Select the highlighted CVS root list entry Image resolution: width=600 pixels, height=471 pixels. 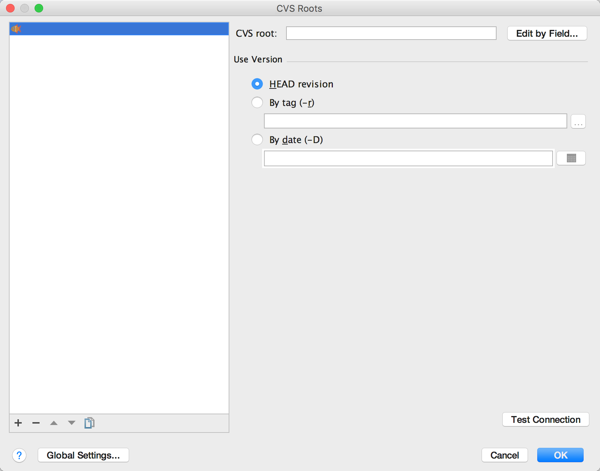click(119, 29)
